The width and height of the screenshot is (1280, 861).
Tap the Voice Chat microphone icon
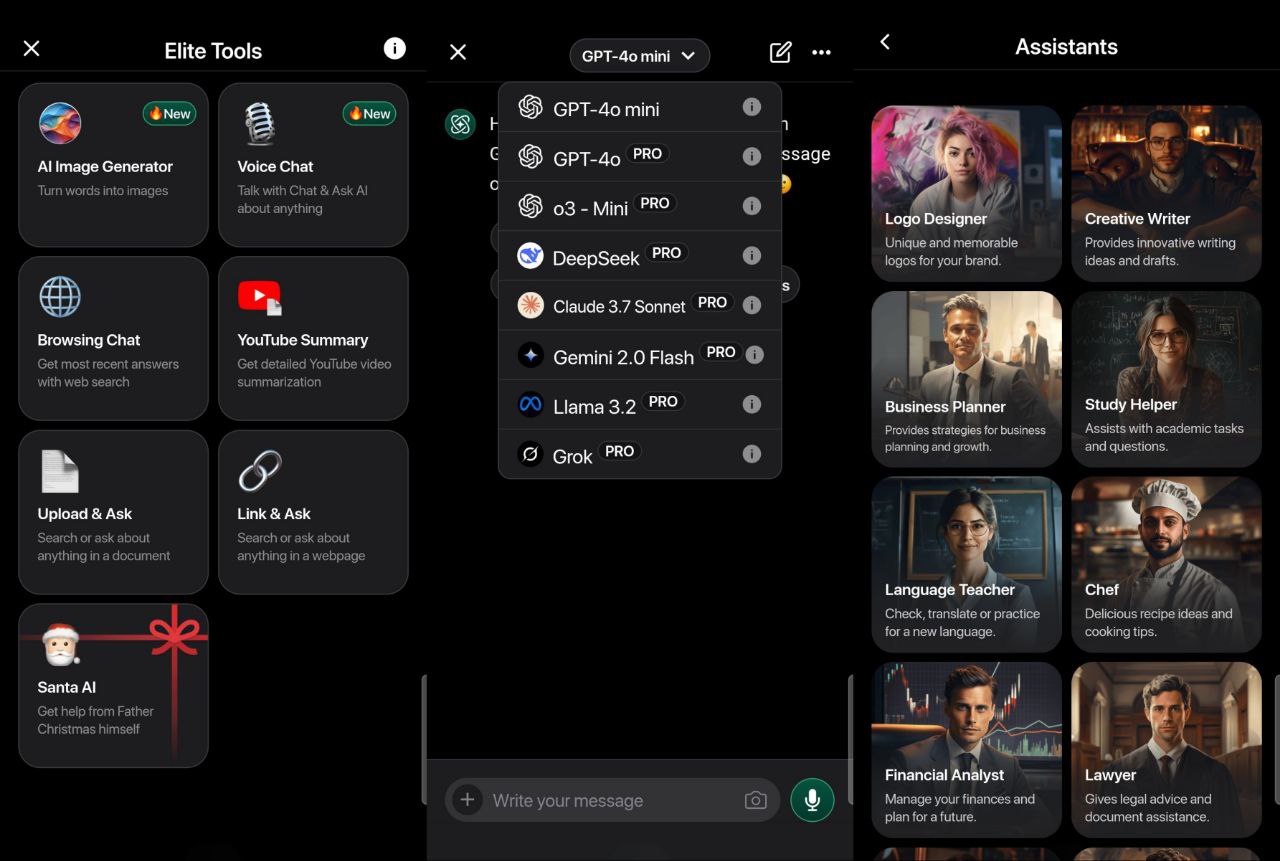click(259, 124)
